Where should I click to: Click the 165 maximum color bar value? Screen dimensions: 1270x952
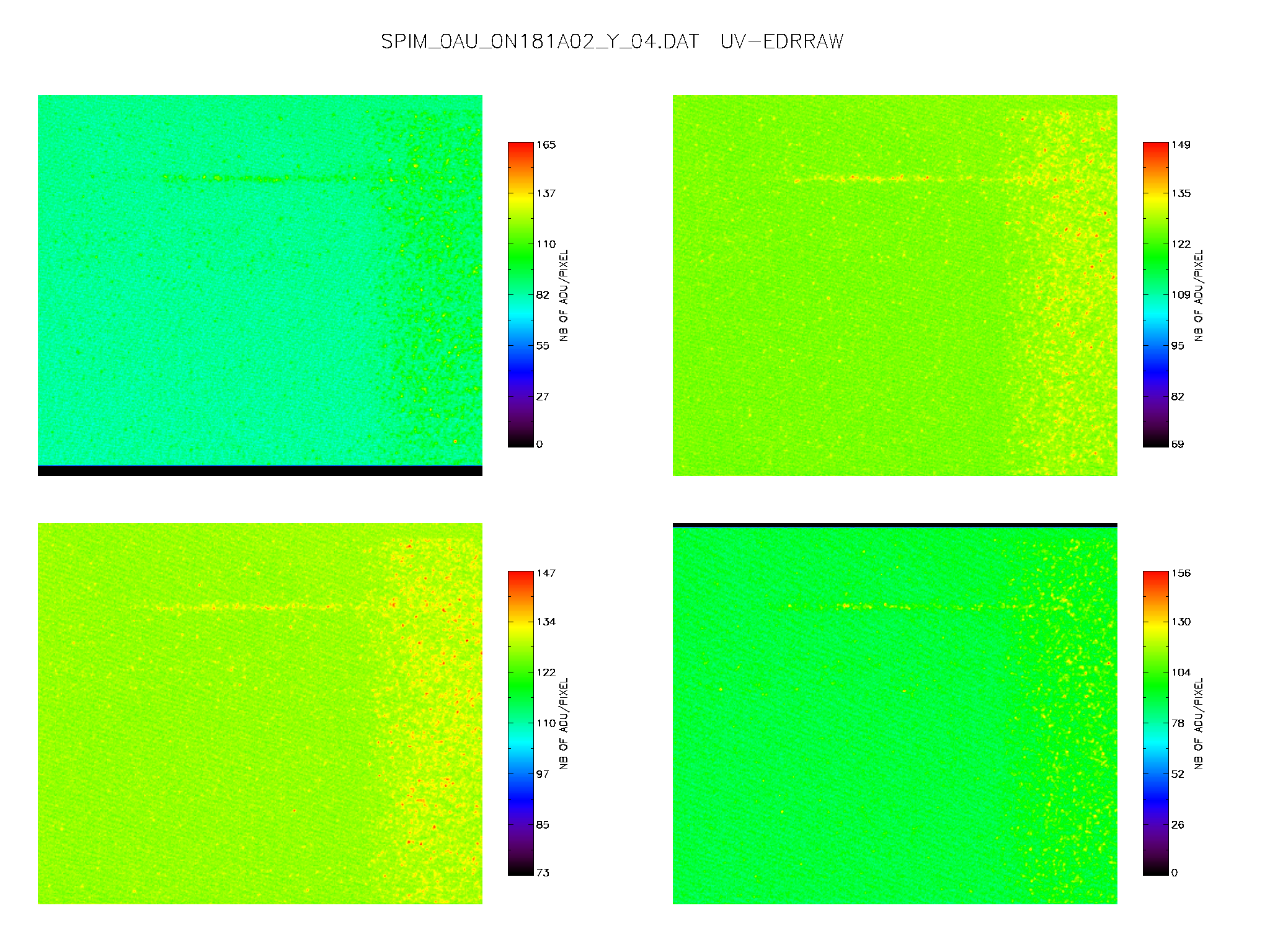[x=546, y=145]
